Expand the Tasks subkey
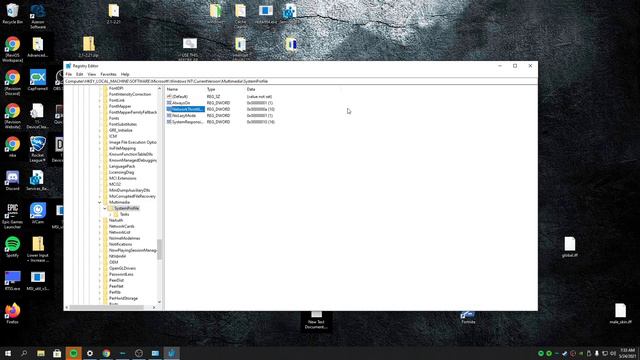The width and height of the screenshot is (640, 360). click(110, 214)
